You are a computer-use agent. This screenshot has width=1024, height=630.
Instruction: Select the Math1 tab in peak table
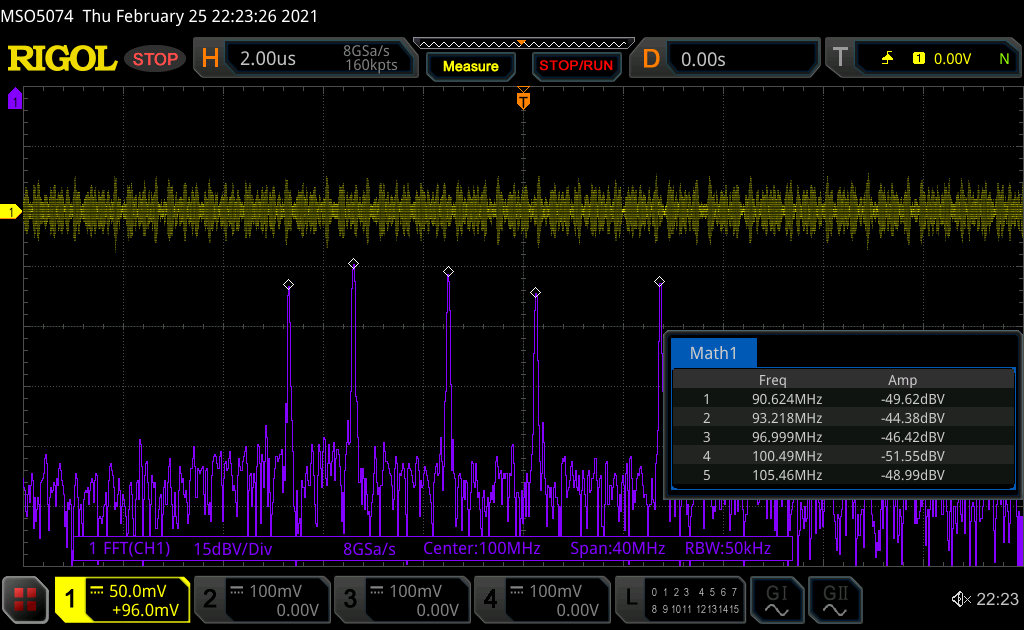pyautogui.click(x=713, y=353)
